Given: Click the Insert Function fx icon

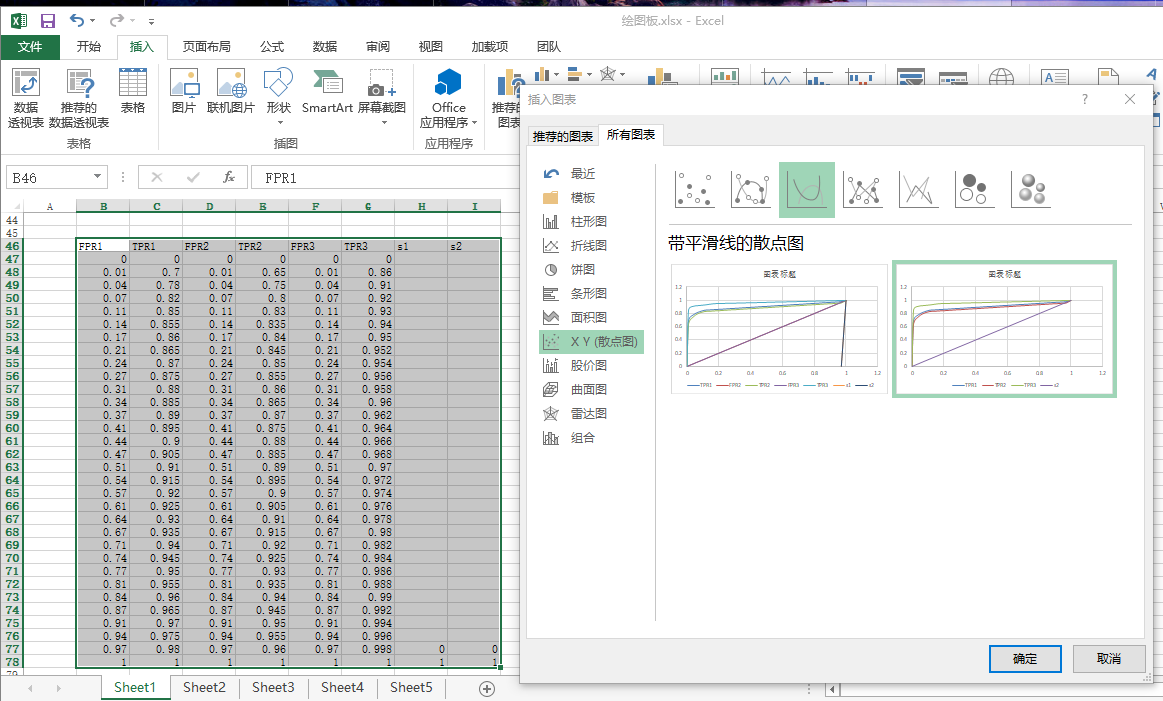Looking at the screenshot, I should tap(229, 177).
